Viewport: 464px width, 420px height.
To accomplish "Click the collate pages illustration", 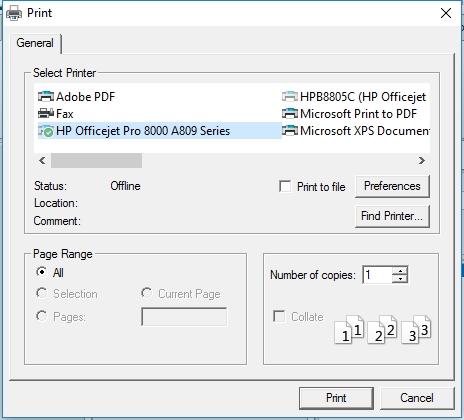I will (x=383, y=329).
